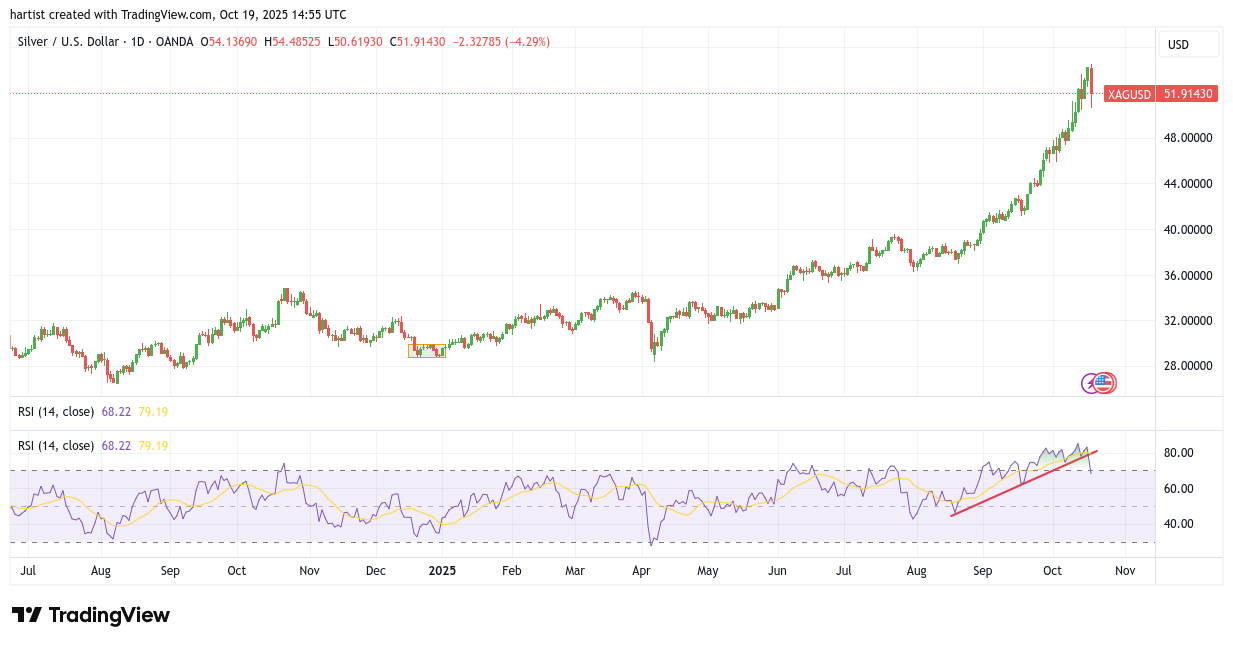
Task: Select the orange rectangle drawing on the chart
Action: point(427,351)
